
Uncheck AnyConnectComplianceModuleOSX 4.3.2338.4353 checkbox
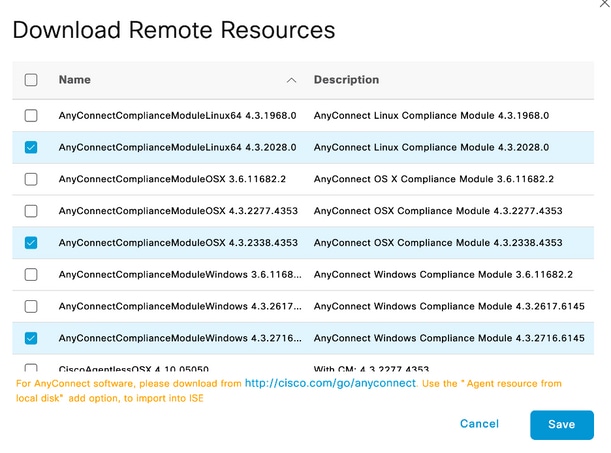click(x=31, y=243)
